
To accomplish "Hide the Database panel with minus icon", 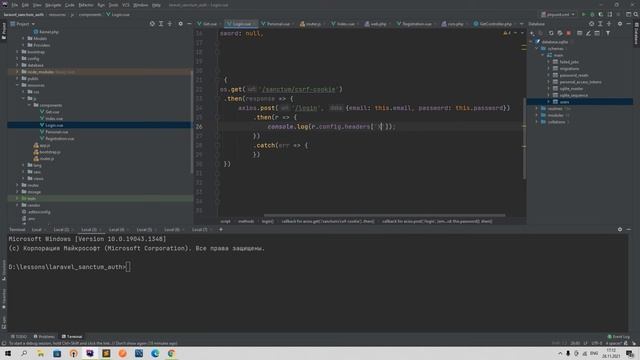I will click(x=628, y=24).
